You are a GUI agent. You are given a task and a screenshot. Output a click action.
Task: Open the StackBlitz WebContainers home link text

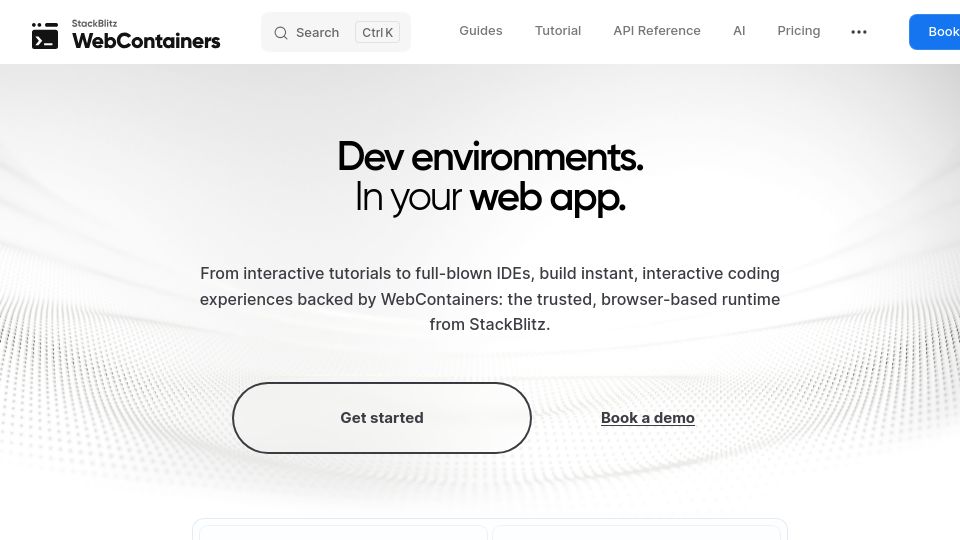(x=146, y=35)
